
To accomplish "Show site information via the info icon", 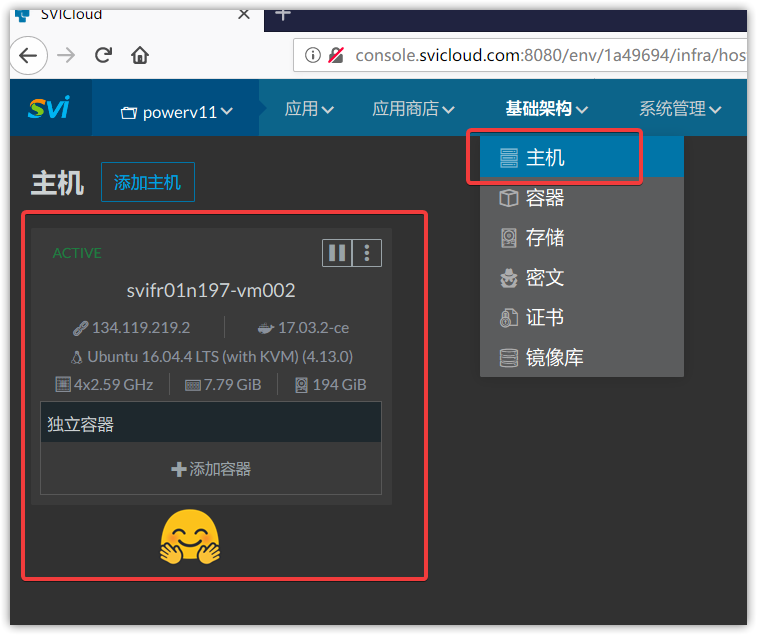I will (312, 55).
